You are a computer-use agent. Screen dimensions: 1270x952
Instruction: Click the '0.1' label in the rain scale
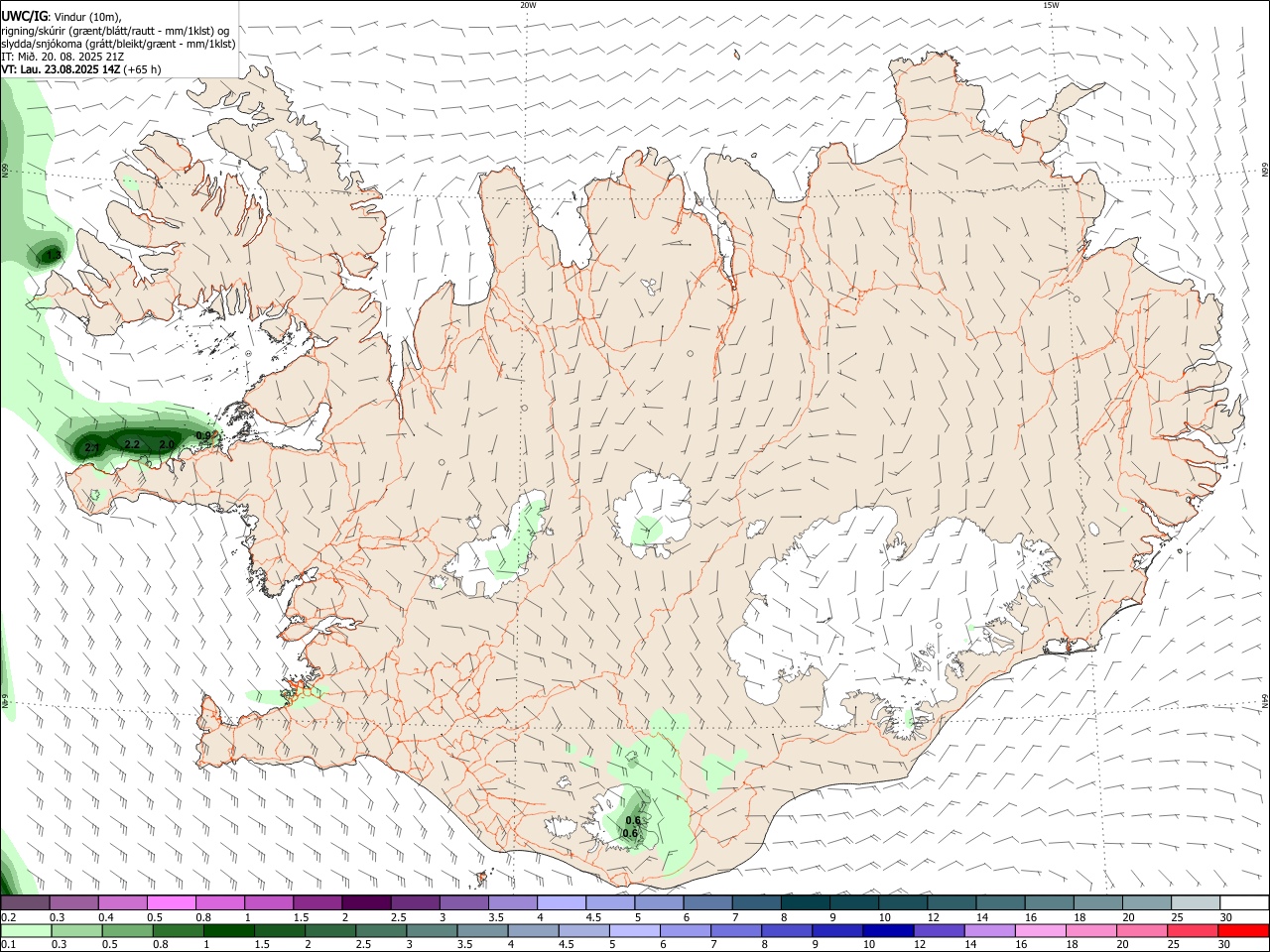coord(8,945)
